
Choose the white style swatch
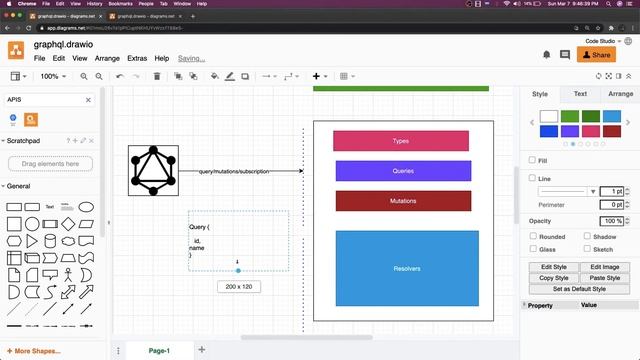[549, 116]
